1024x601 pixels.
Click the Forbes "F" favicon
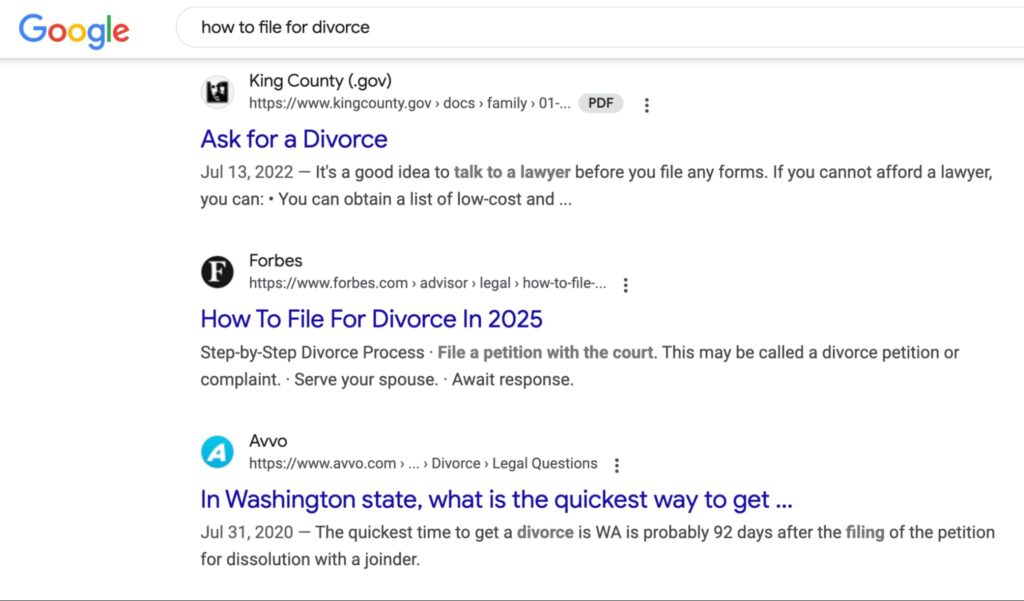(217, 271)
